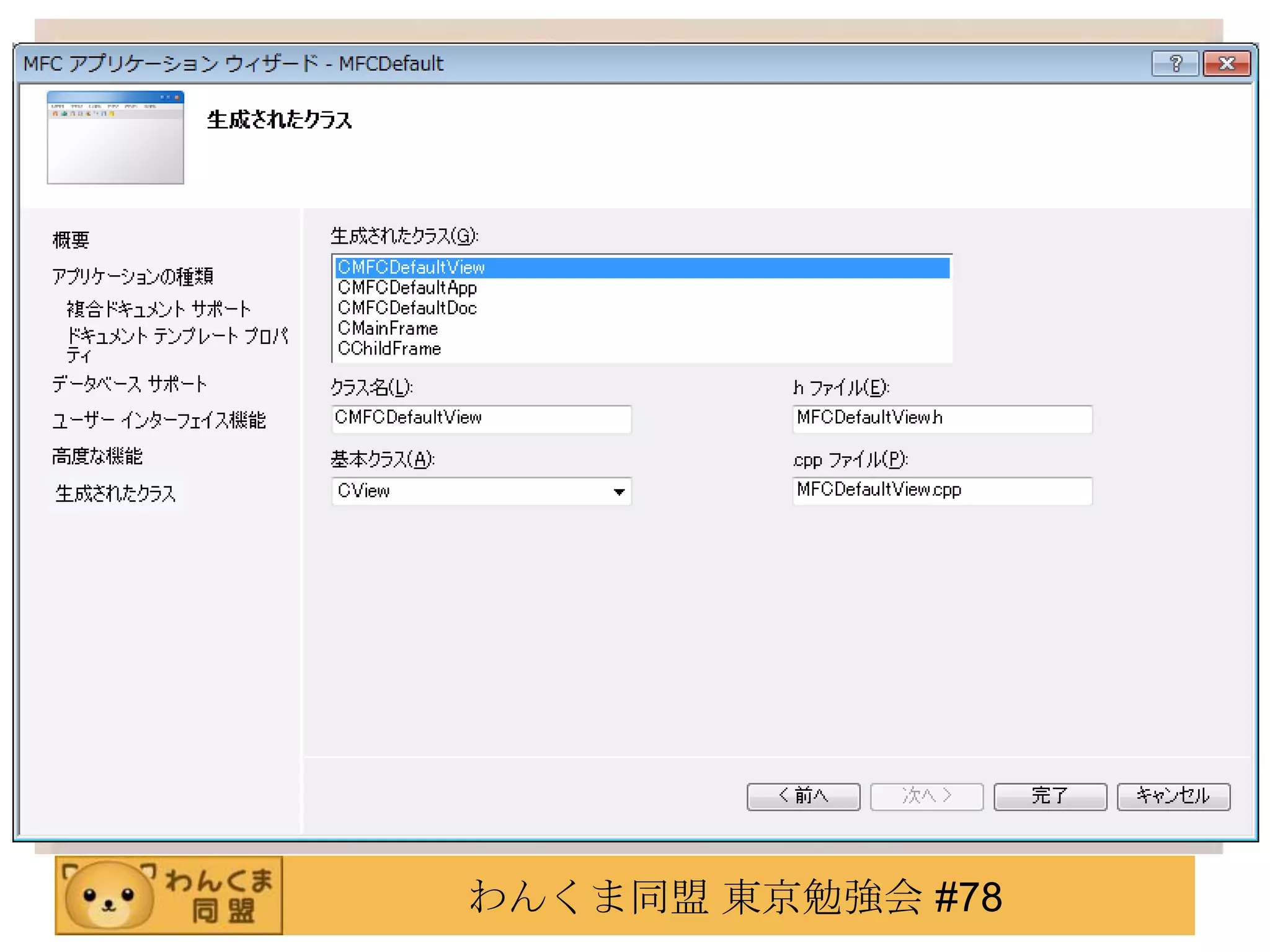Select CMFCDefaultApp in the class list
The image size is (1270, 952).
pyautogui.click(x=407, y=288)
